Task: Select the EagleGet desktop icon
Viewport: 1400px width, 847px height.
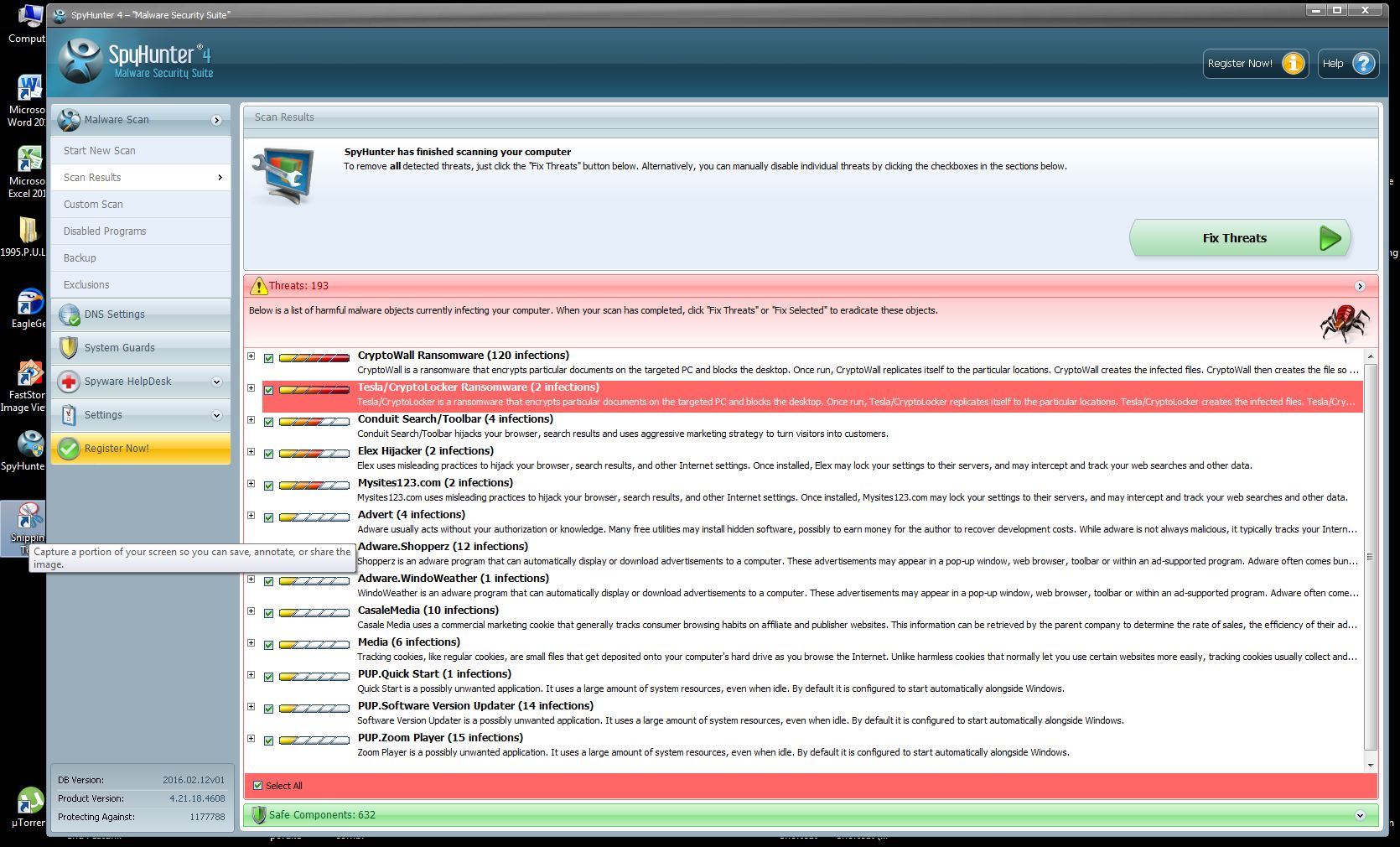Action: click(29, 302)
